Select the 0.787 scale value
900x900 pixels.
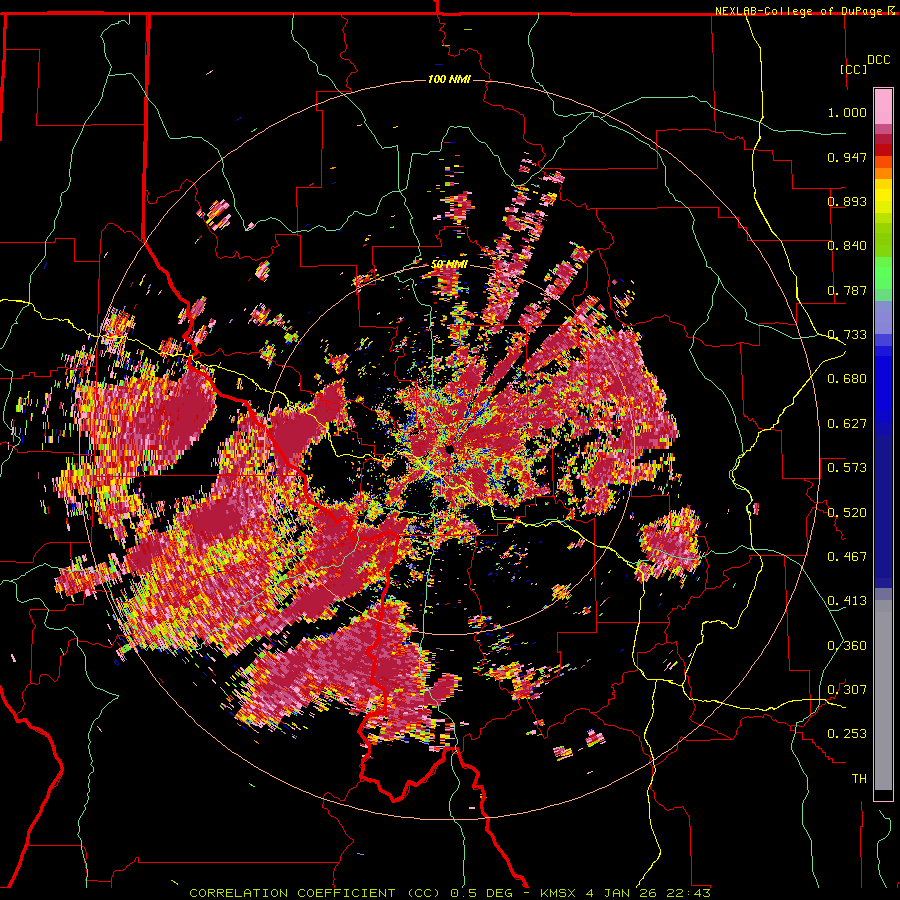[x=847, y=290]
